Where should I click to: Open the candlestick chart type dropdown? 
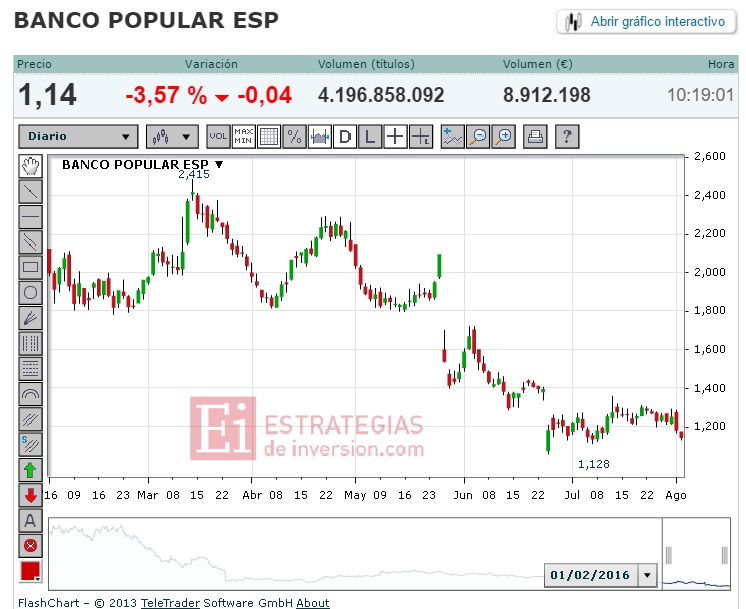pos(172,137)
